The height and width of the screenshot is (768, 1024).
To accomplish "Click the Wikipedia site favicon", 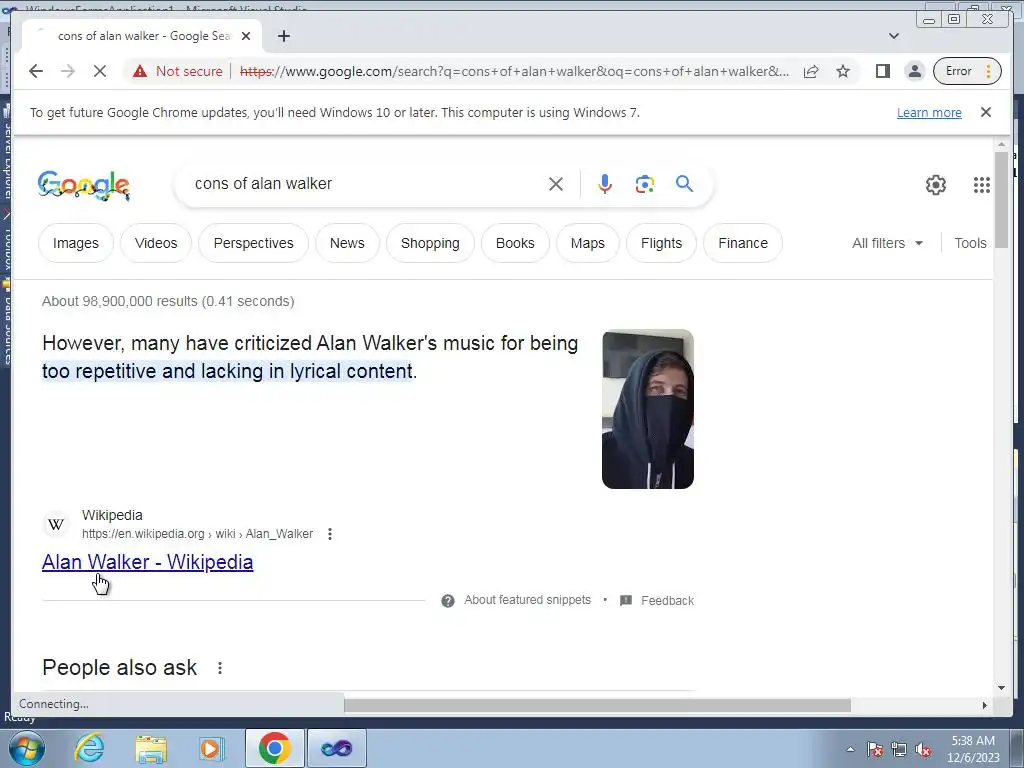I will coord(56,524).
